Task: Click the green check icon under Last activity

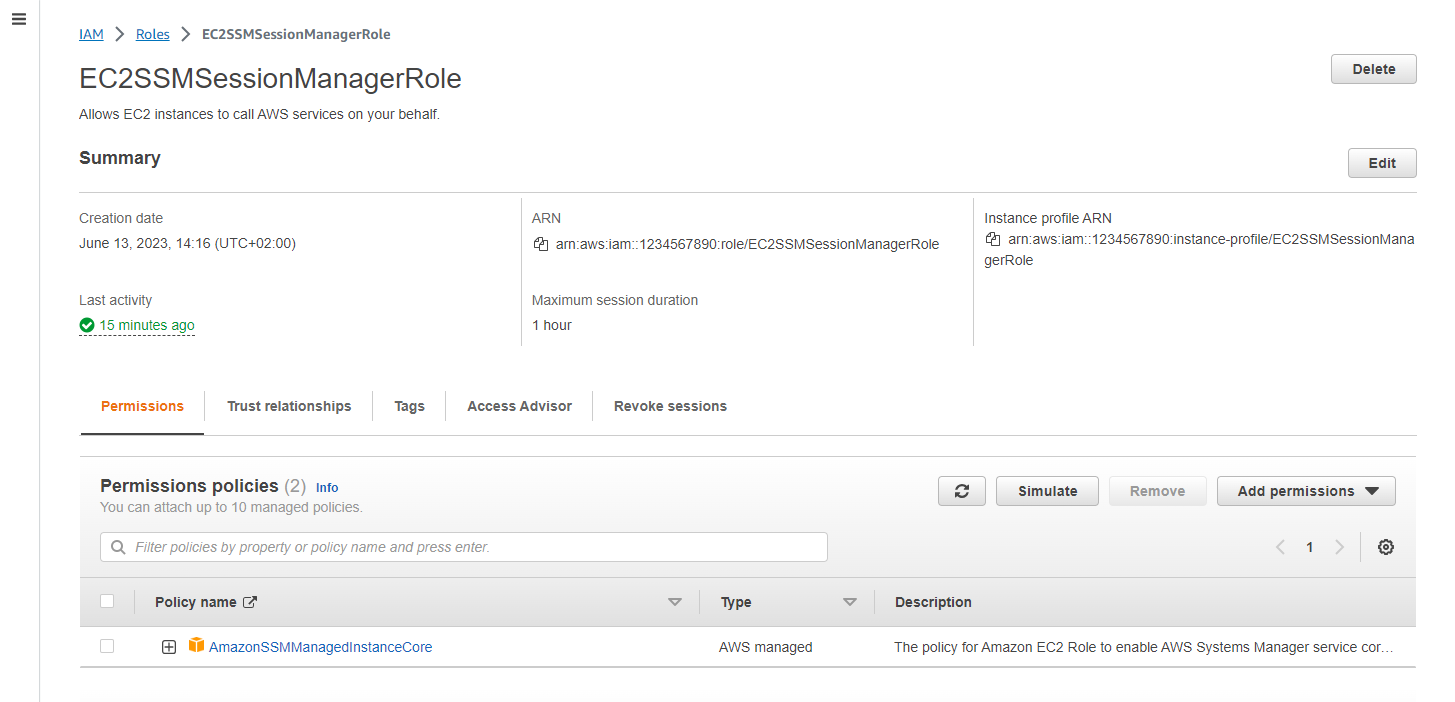Action: tap(87, 325)
